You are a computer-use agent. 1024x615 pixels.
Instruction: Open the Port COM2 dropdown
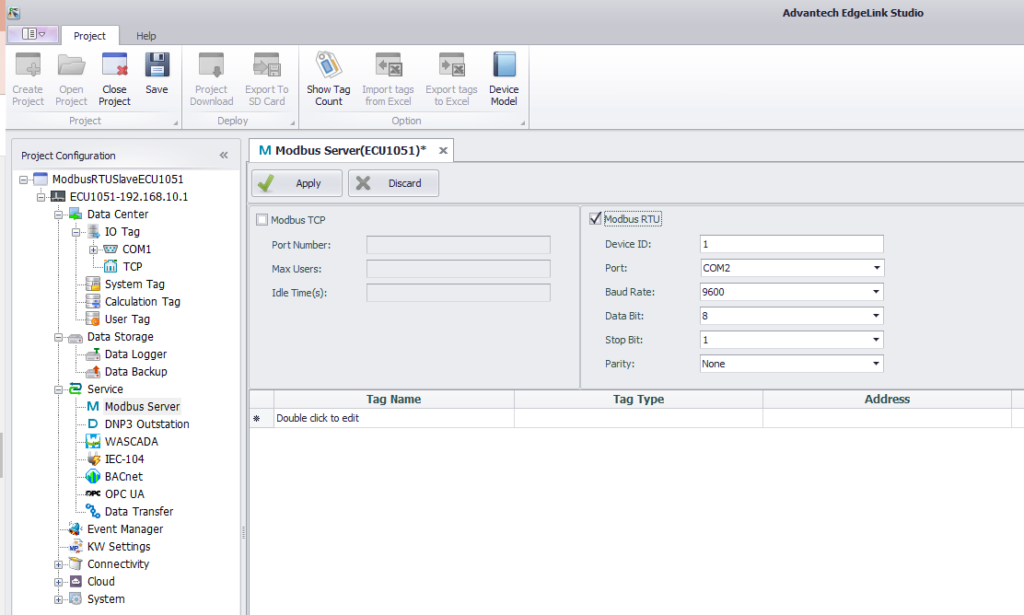click(876, 268)
